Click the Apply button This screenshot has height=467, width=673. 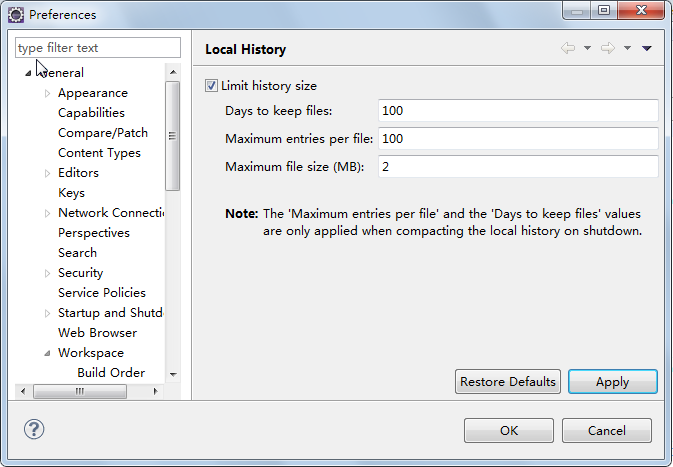click(612, 382)
